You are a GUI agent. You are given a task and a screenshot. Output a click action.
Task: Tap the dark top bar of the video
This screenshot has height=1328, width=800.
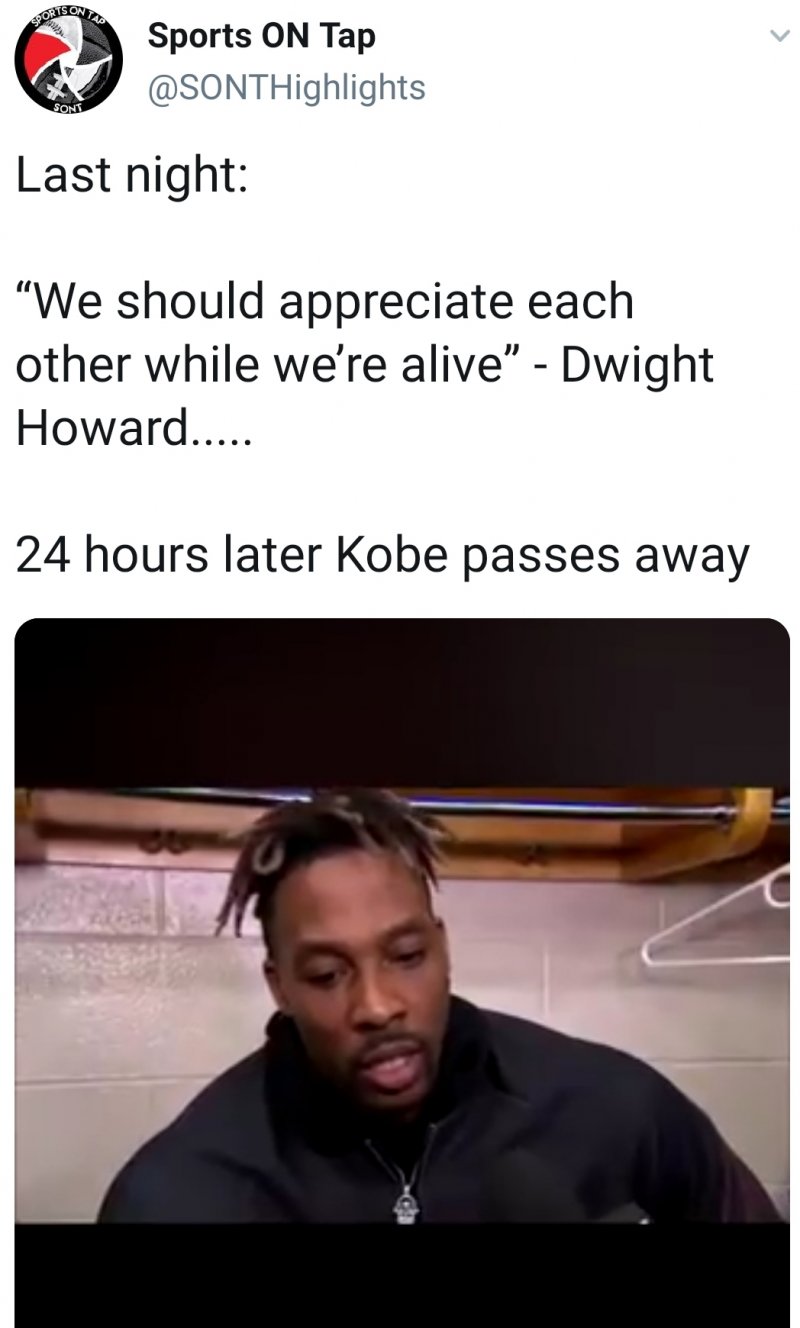[x=402, y=702]
